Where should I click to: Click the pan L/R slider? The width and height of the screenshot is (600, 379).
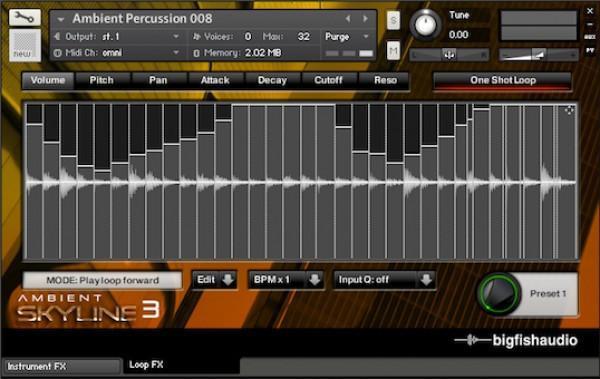click(449, 55)
